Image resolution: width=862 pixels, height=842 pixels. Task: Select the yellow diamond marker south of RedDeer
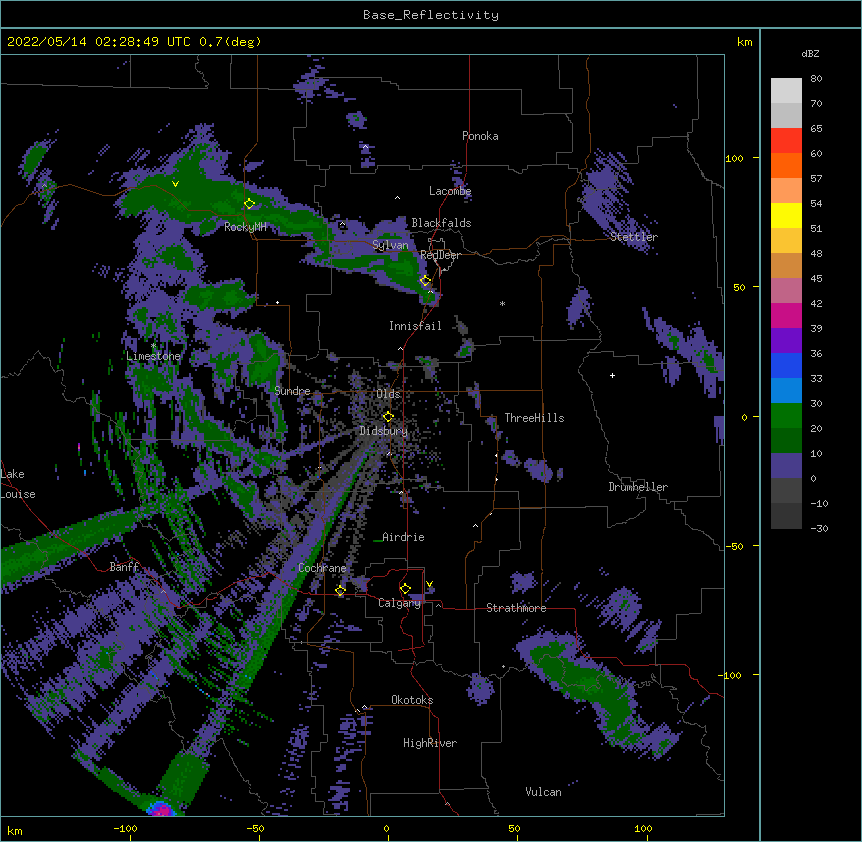click(x=426, y=281)
